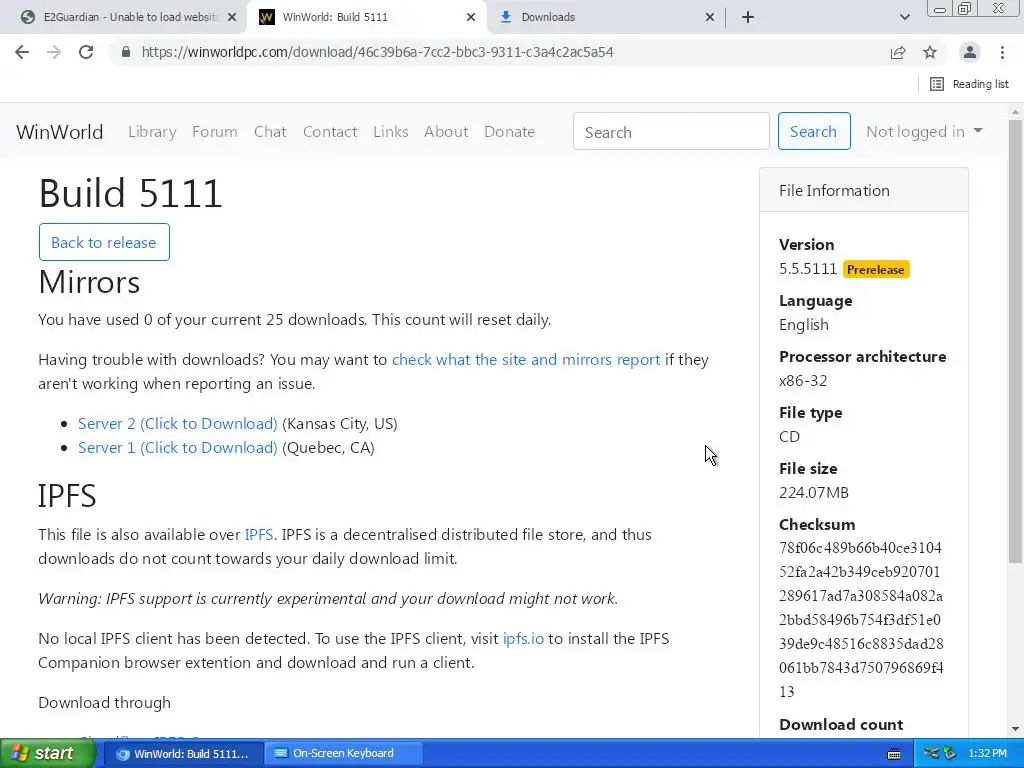Click the keyboard icon near system tray
The height and width of the screenshot is (768, 1024).
[894, 754]
